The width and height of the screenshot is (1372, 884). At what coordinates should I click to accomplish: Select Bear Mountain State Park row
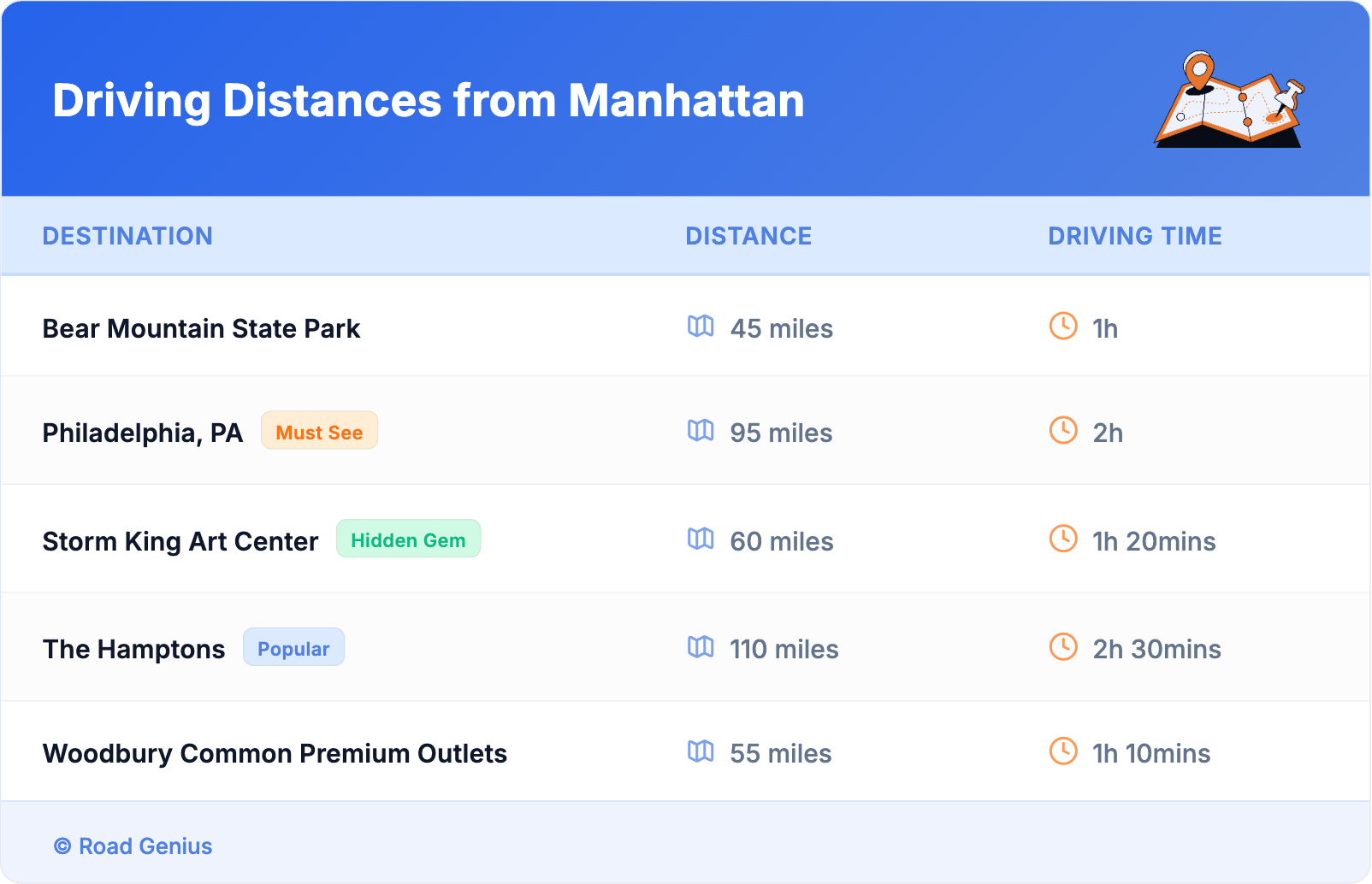click(201, 328)
